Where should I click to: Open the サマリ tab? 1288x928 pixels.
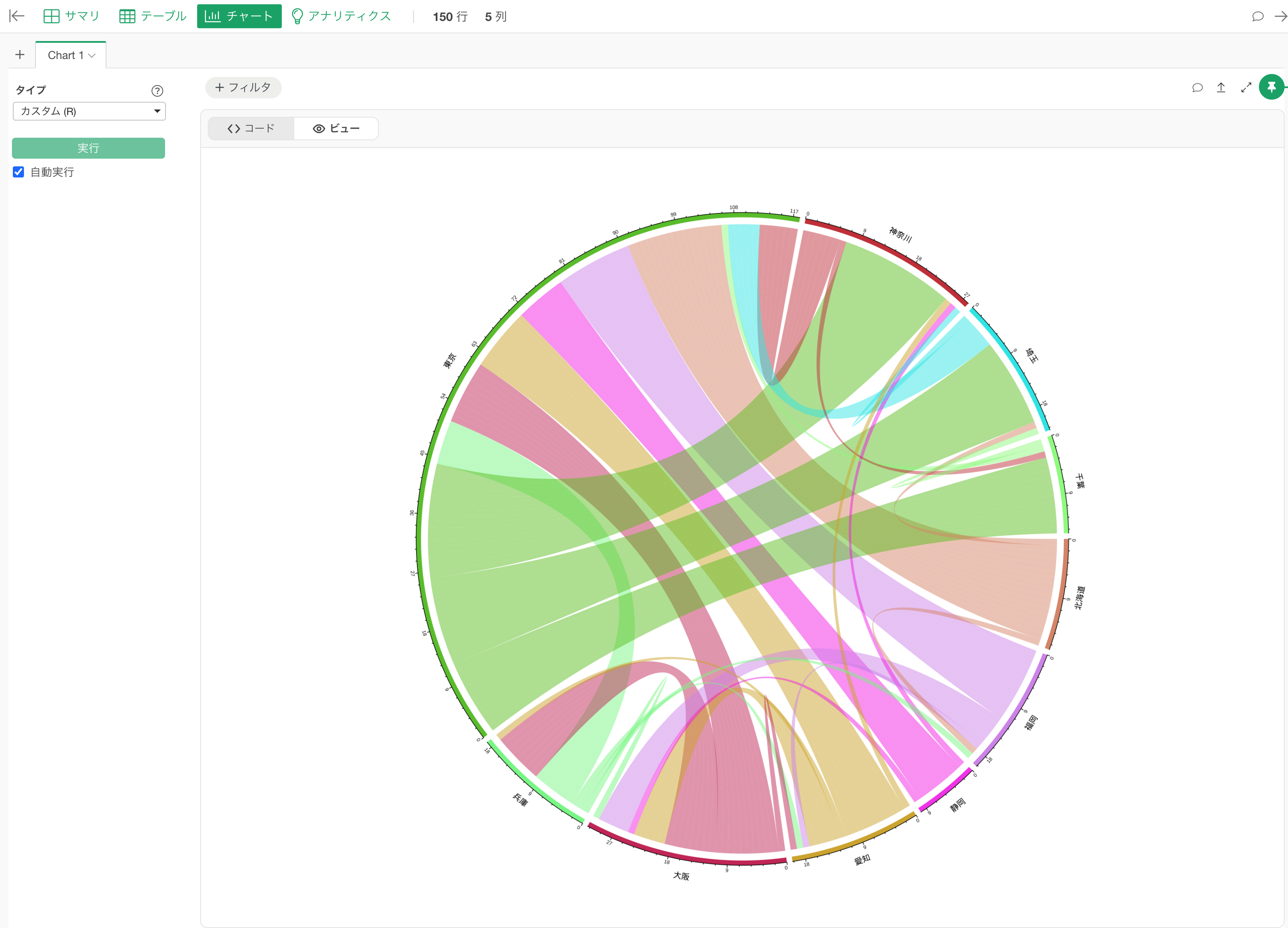coord(71,16)
